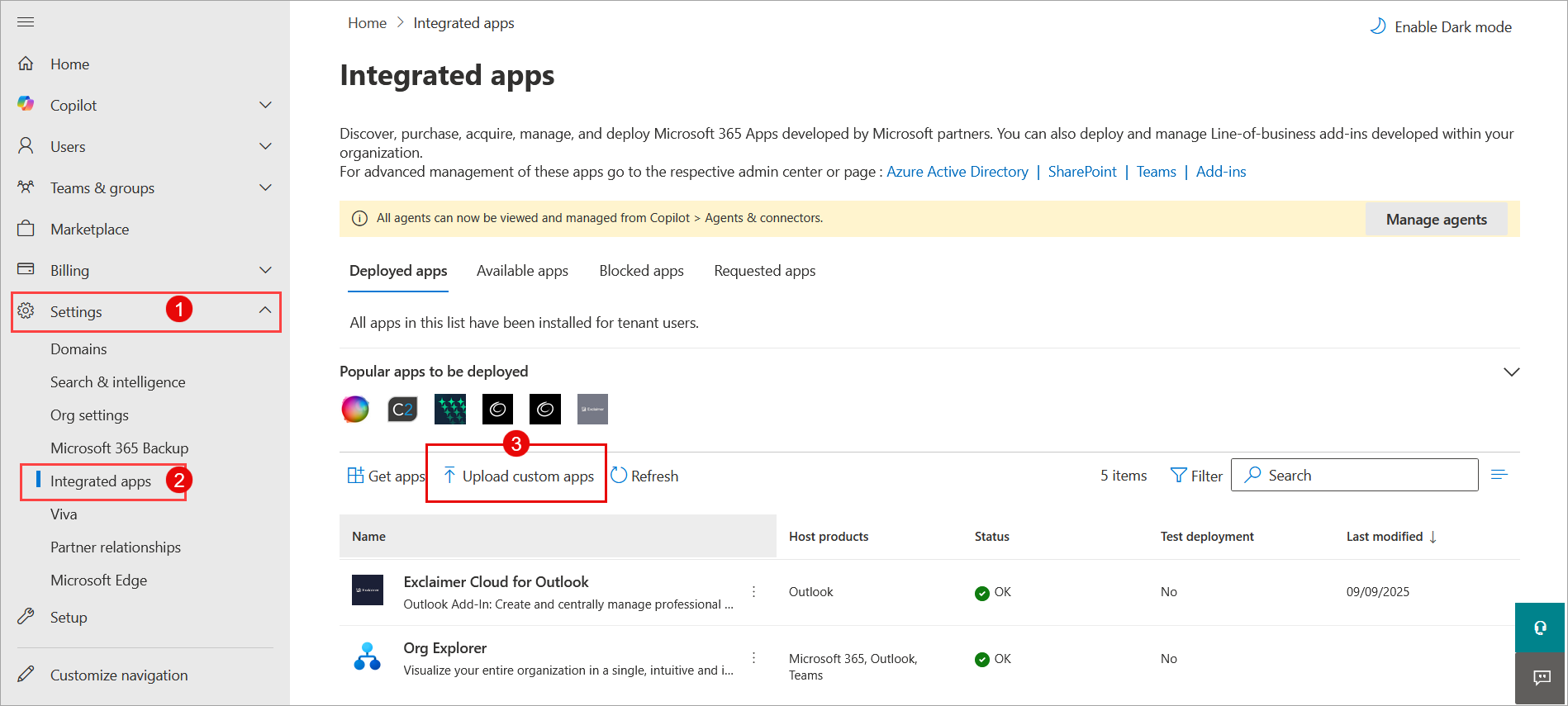Click the Integrated apps breadcrumb
The height and width of the screenshot is (706, 1568).
coord(463,23)
